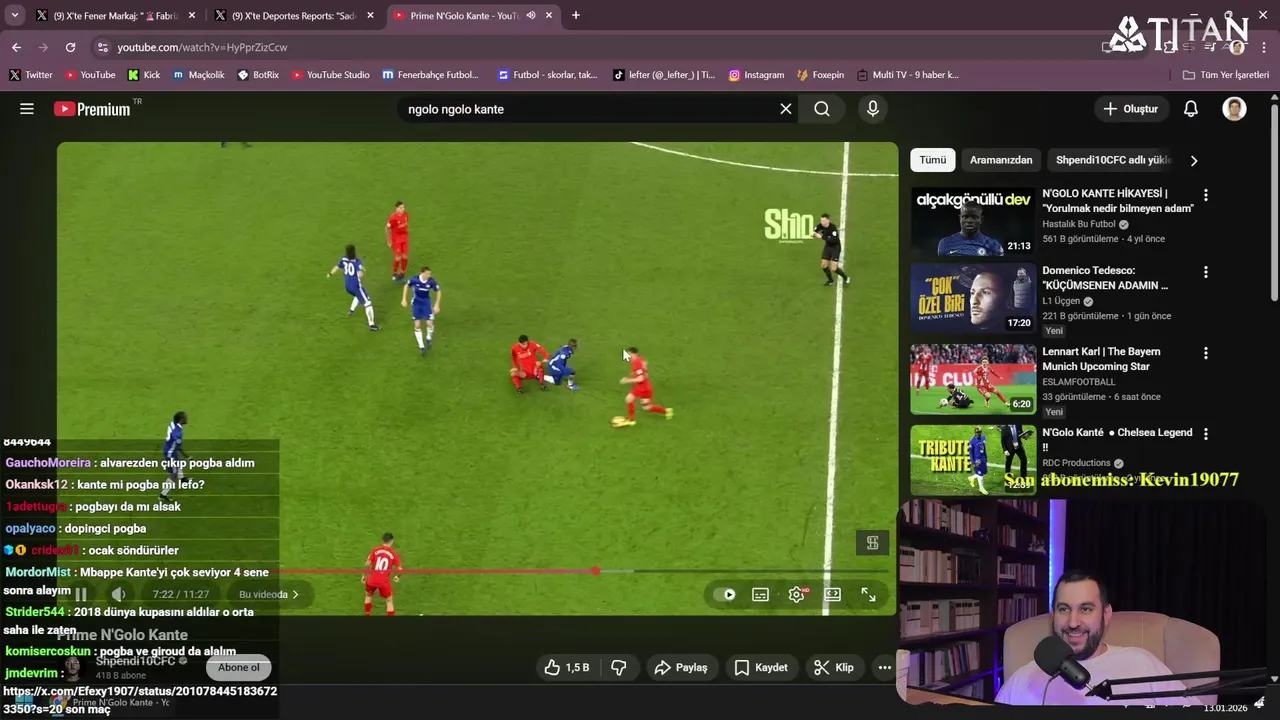Open the Foxepin bookmark
The height and width of the screenshot is (720, 1280).
[820, 75]
